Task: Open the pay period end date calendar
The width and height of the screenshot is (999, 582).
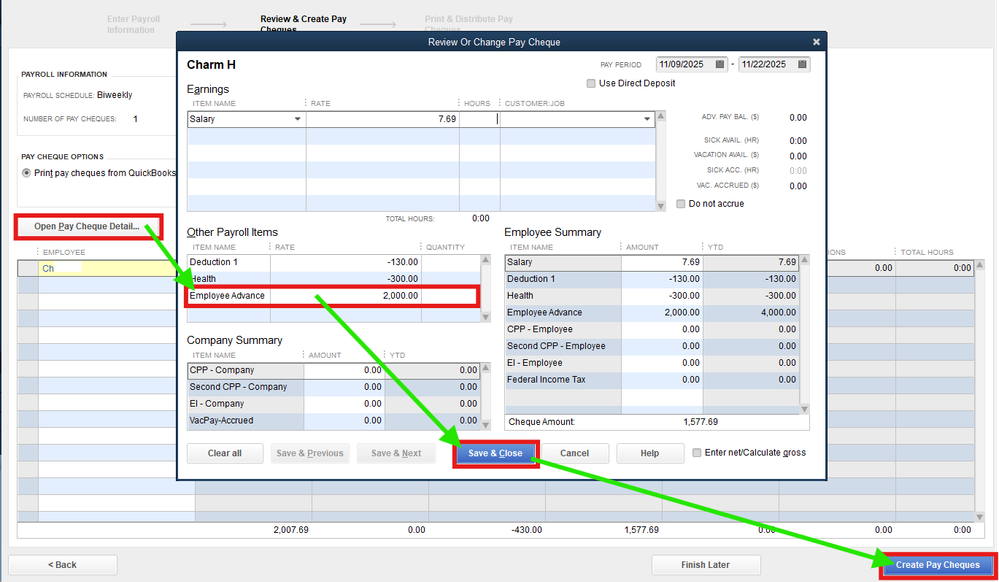Action: (x=802, y=65)
